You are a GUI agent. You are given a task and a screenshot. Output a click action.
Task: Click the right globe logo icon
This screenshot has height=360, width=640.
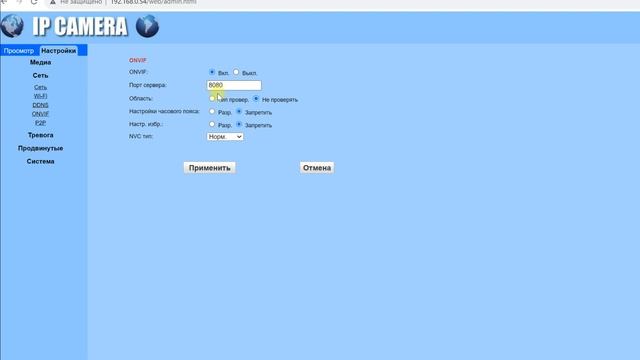[147, 26]
